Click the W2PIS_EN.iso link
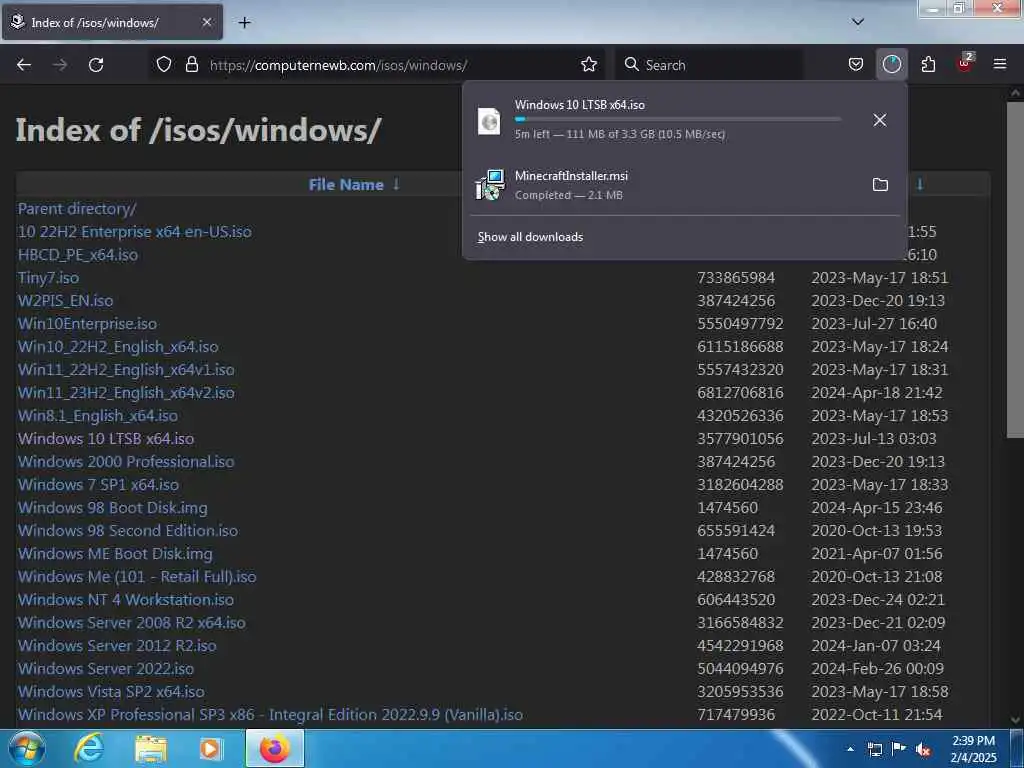This screenshot has height=768, width=1024. pyautogui.click(x=65, y=300)
